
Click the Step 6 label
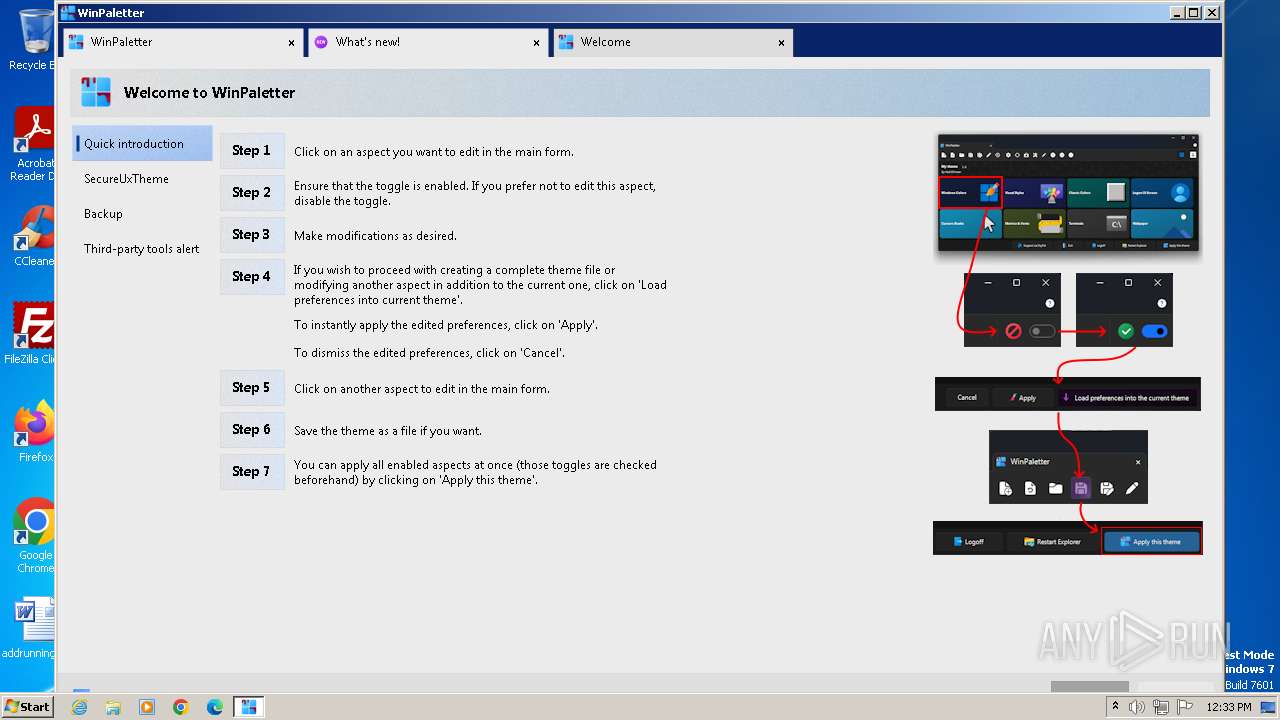pos(252,430)
